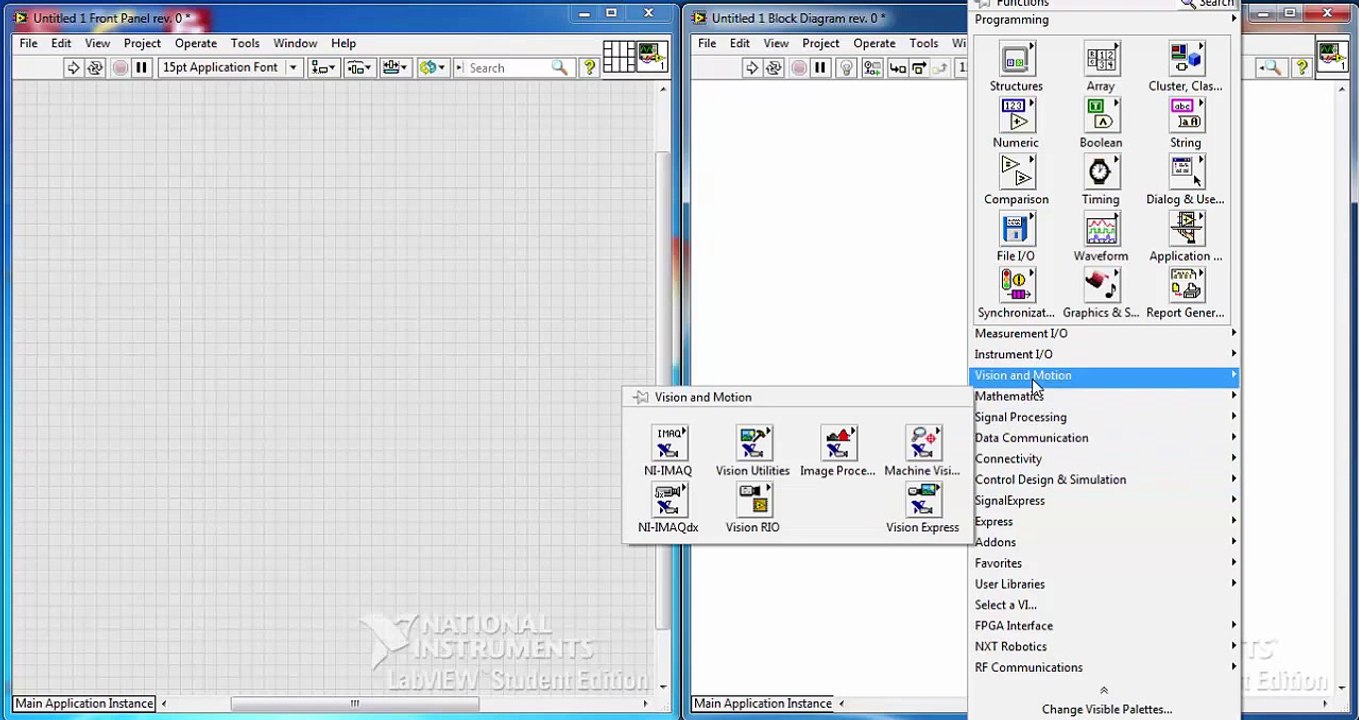Open the Machine Vision subpalette
Image resolution: width=1359 pixels, height=720 pixels.
[922, 443]
